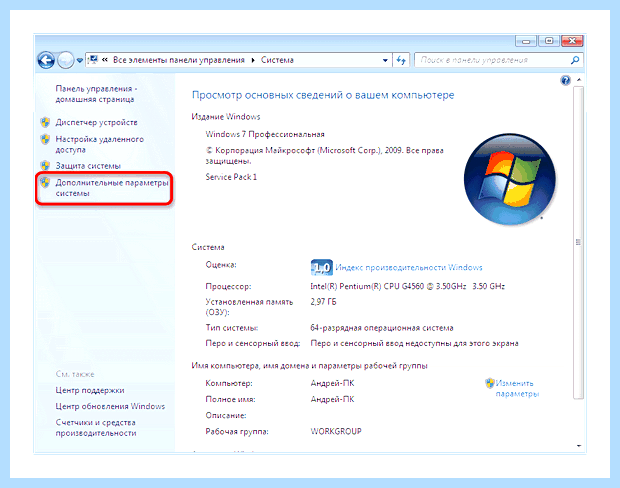Click the scrollbar up arrow
Image resolution: width=620 pixels, height=488 pixels.
[x=578, y=80]
